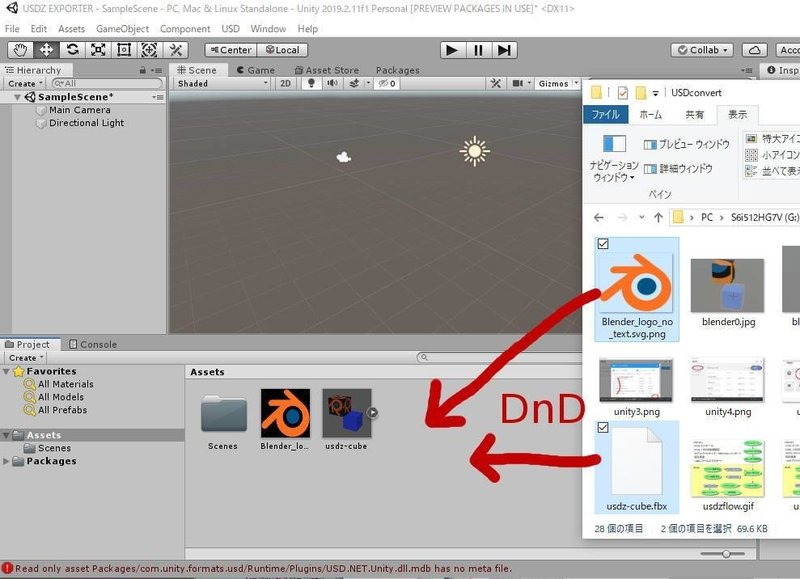Toggle handle rotation Local button
Screen dimensions: 800x579
point(282,50)
